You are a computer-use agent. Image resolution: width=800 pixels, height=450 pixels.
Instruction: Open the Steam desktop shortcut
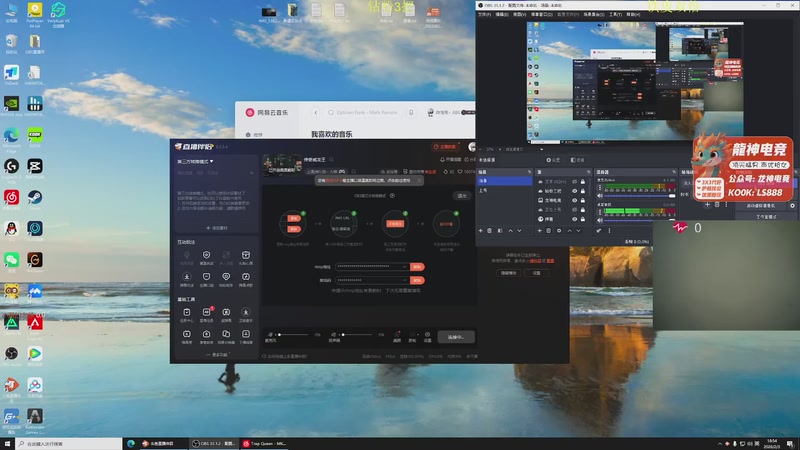coord(35,199)
